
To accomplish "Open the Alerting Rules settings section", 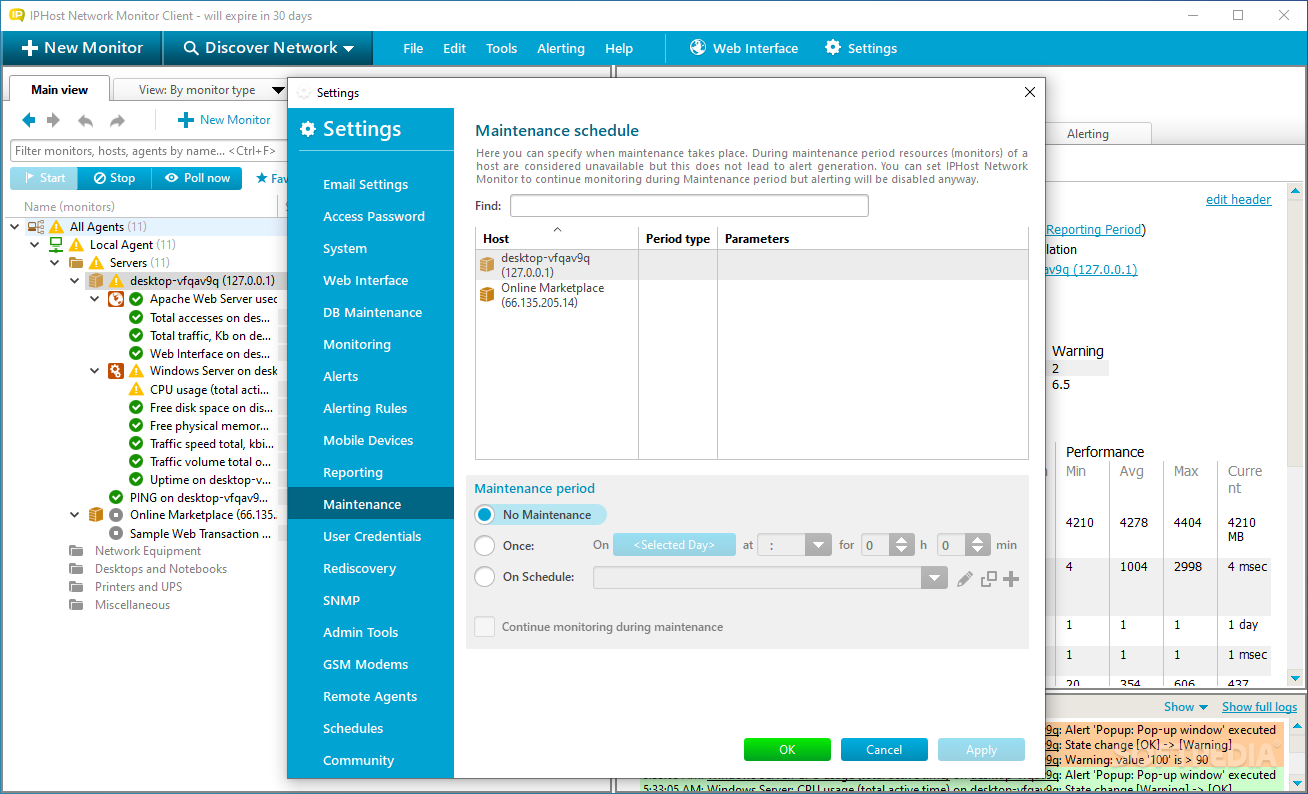I will (365, 408).
